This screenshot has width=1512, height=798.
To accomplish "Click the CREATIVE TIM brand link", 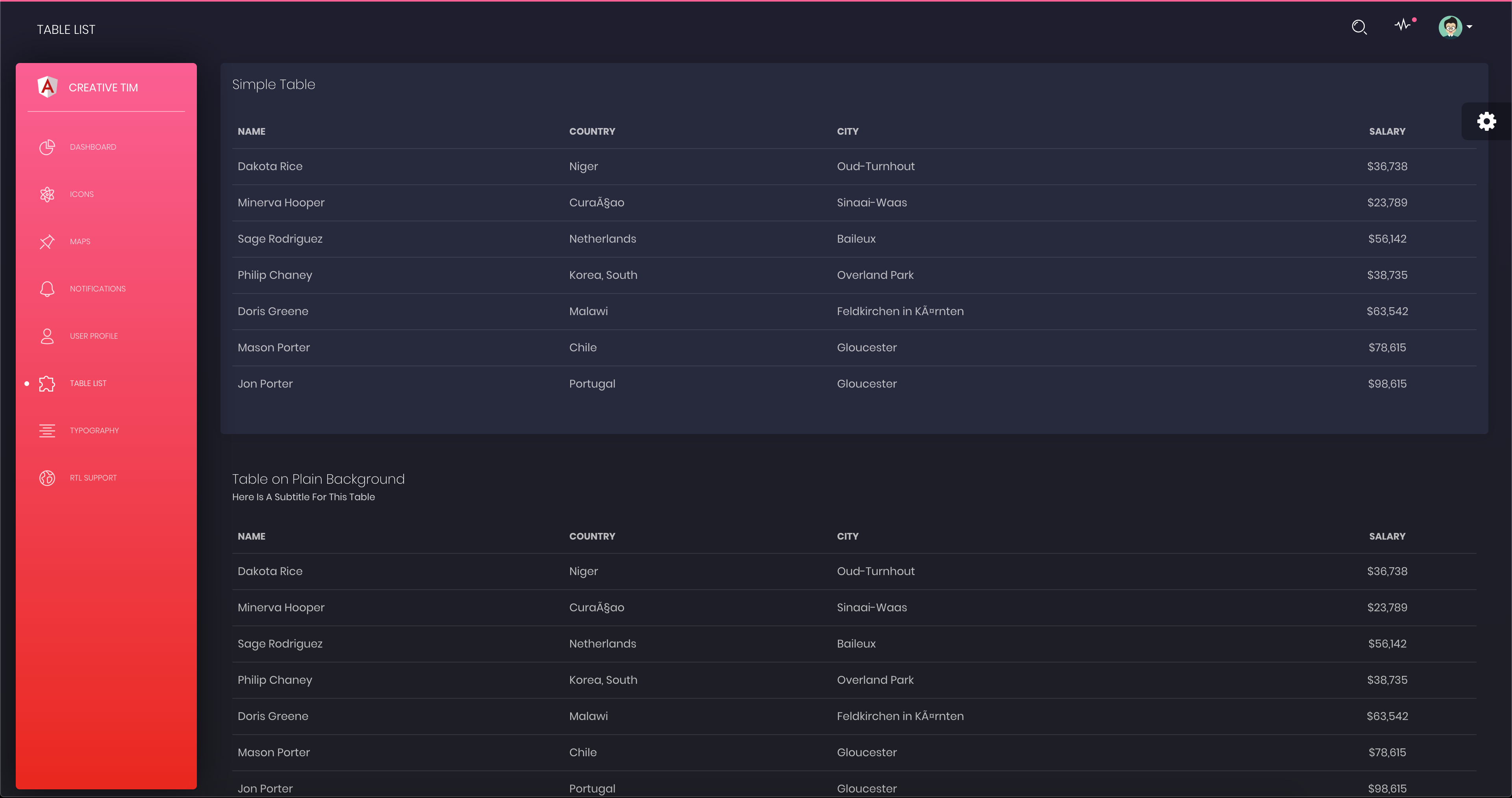I will point(103,87).
